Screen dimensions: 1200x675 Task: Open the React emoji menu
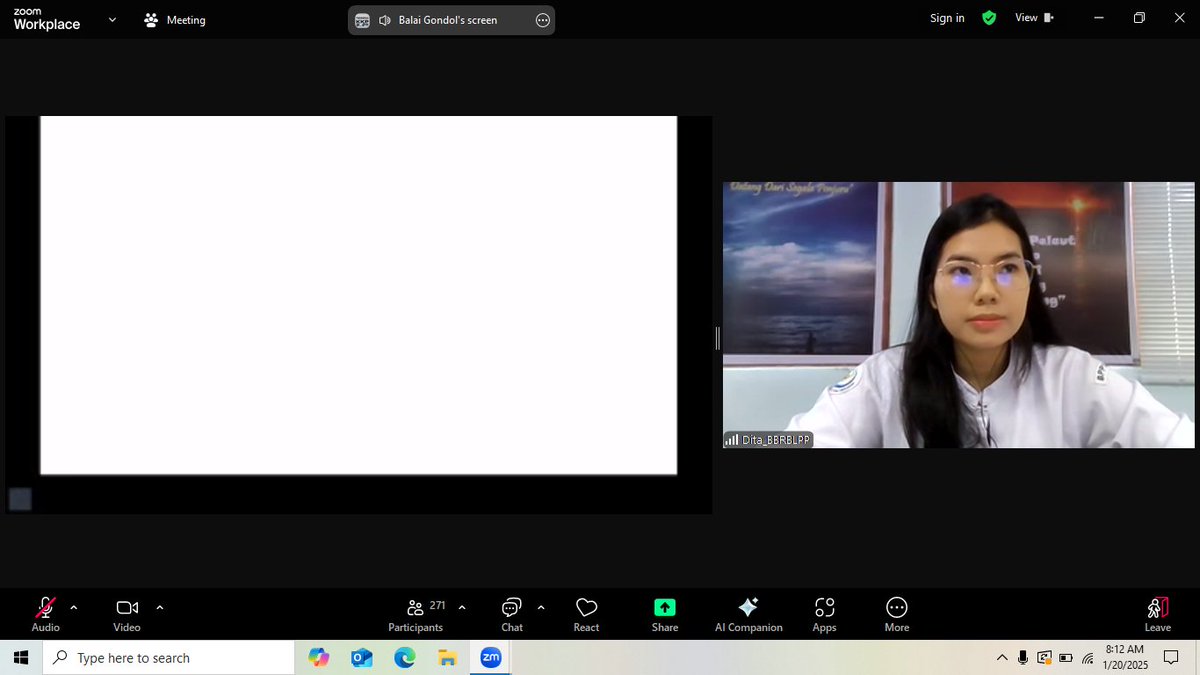coord(586,614)
